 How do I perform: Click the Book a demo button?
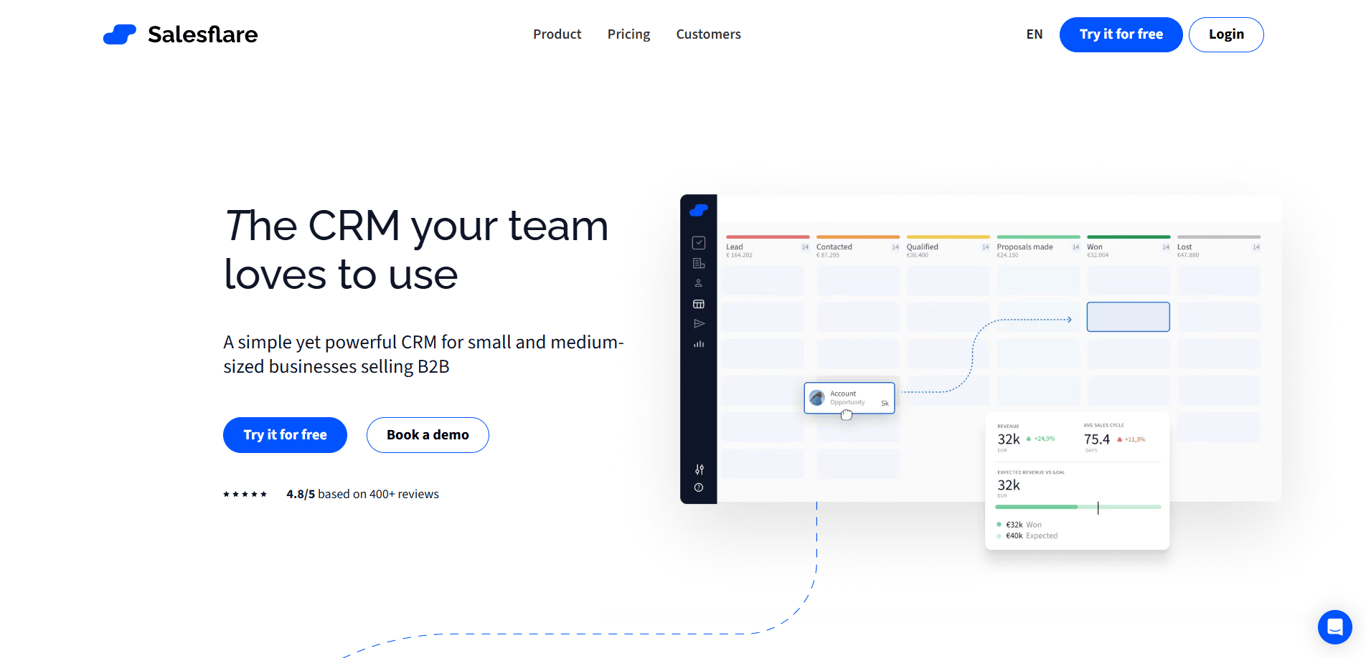coord(428,435)
